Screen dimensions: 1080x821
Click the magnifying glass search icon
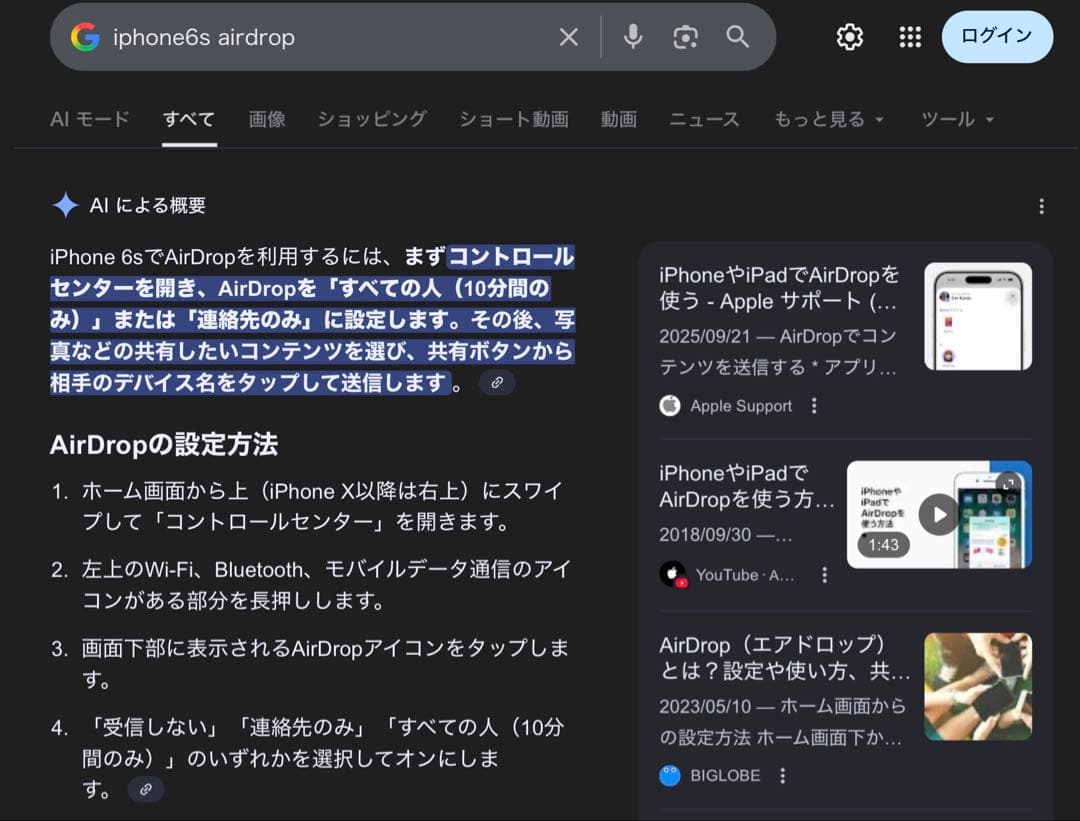click(738, 37)
